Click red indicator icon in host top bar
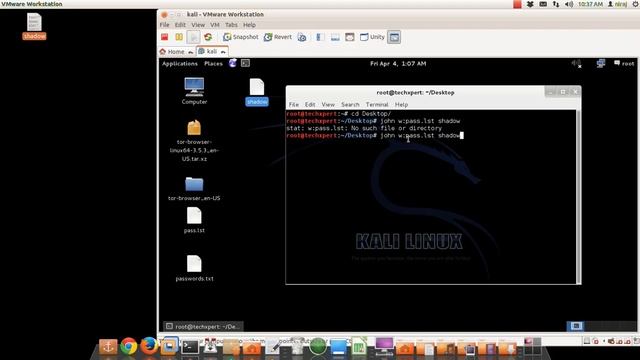This screenshot has width=640, height=360. tap(517, 4)
